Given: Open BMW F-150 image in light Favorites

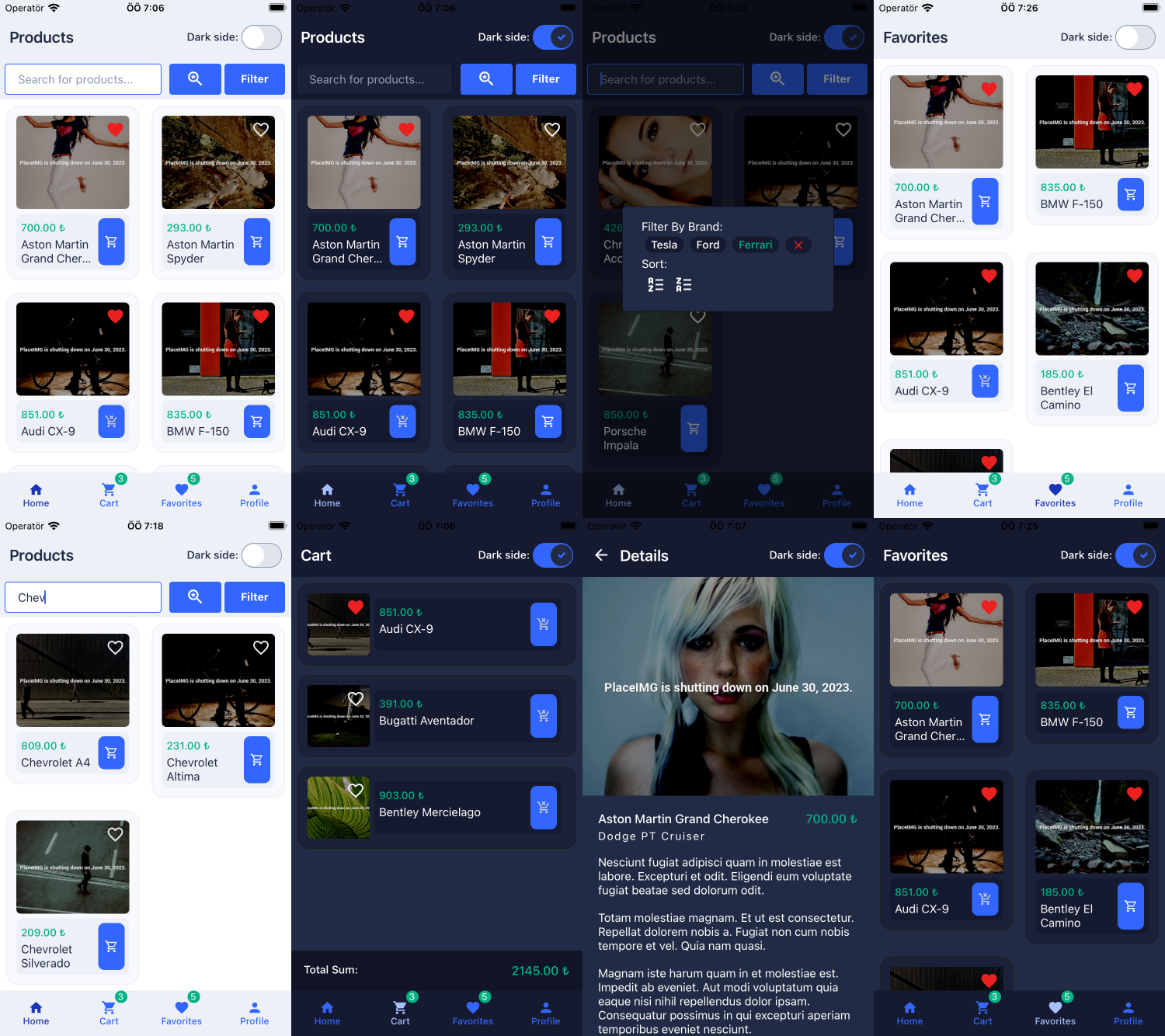Looking at the screenshot, I should (1092, 122).
